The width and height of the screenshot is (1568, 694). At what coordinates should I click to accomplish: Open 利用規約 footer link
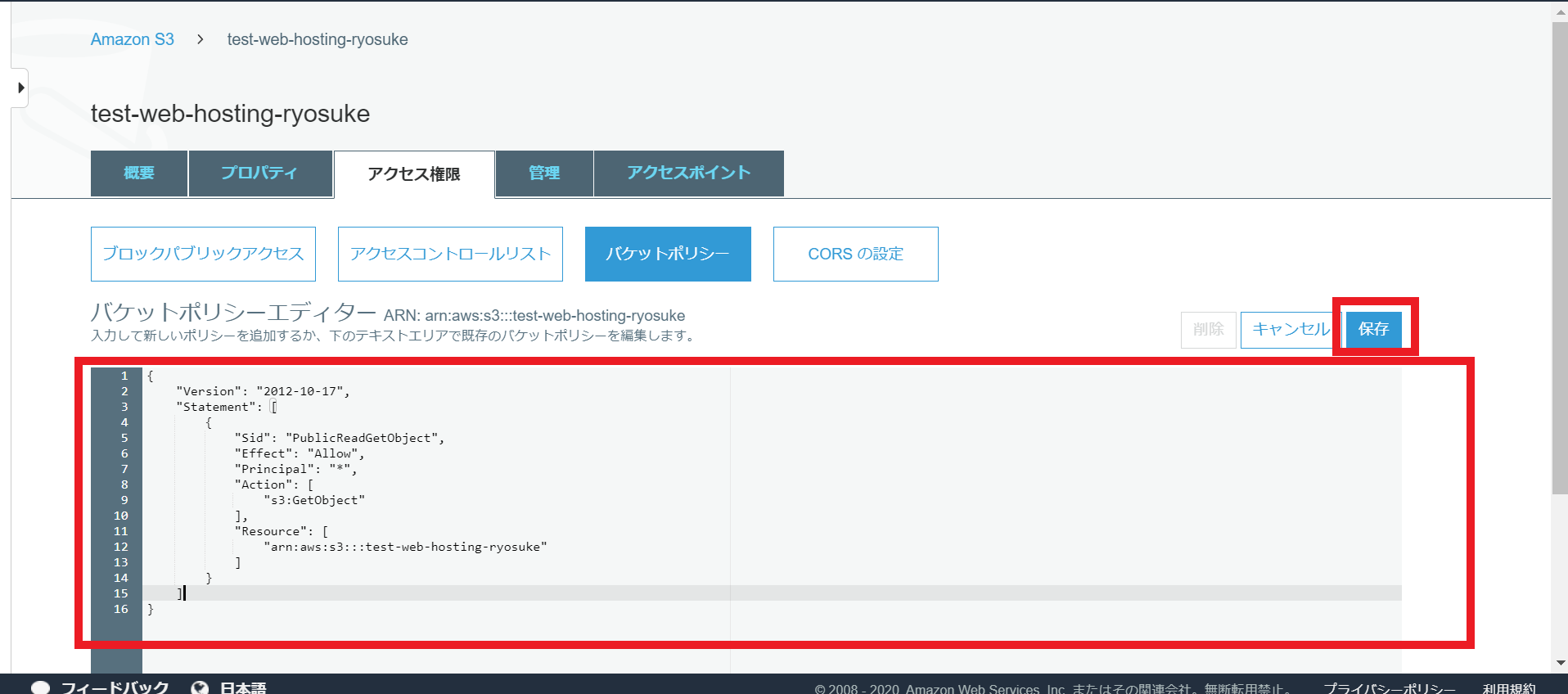[x=1509, y=688]
